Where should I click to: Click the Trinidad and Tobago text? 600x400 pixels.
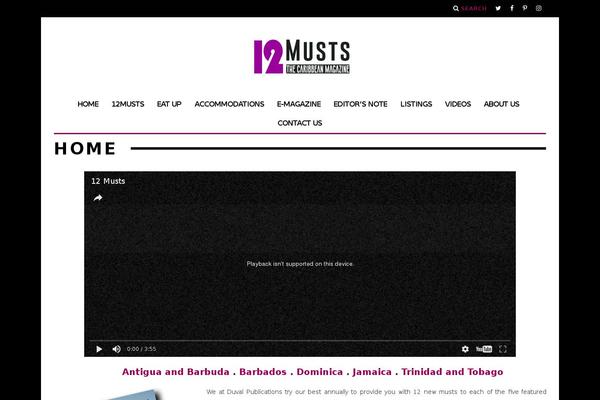point(452,372)
